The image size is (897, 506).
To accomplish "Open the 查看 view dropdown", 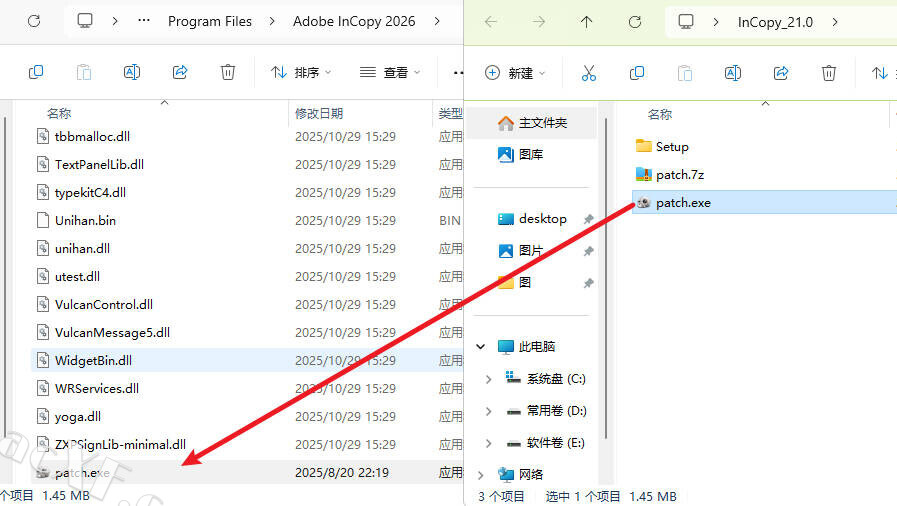I will point(390,72).
